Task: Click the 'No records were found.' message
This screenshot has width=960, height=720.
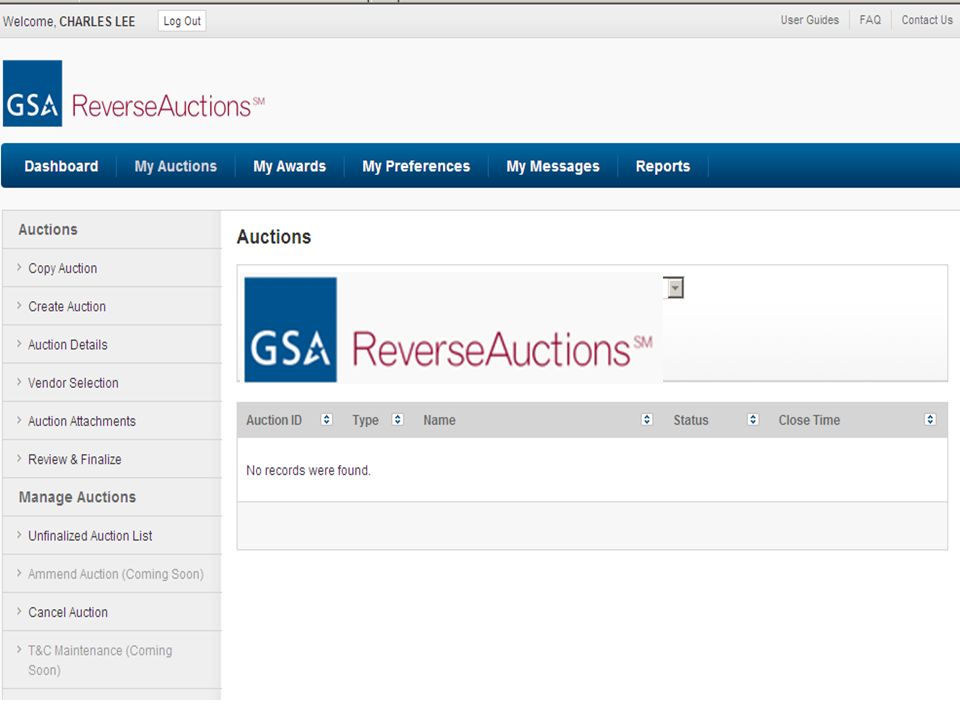Action: click(x=308, y=470)
